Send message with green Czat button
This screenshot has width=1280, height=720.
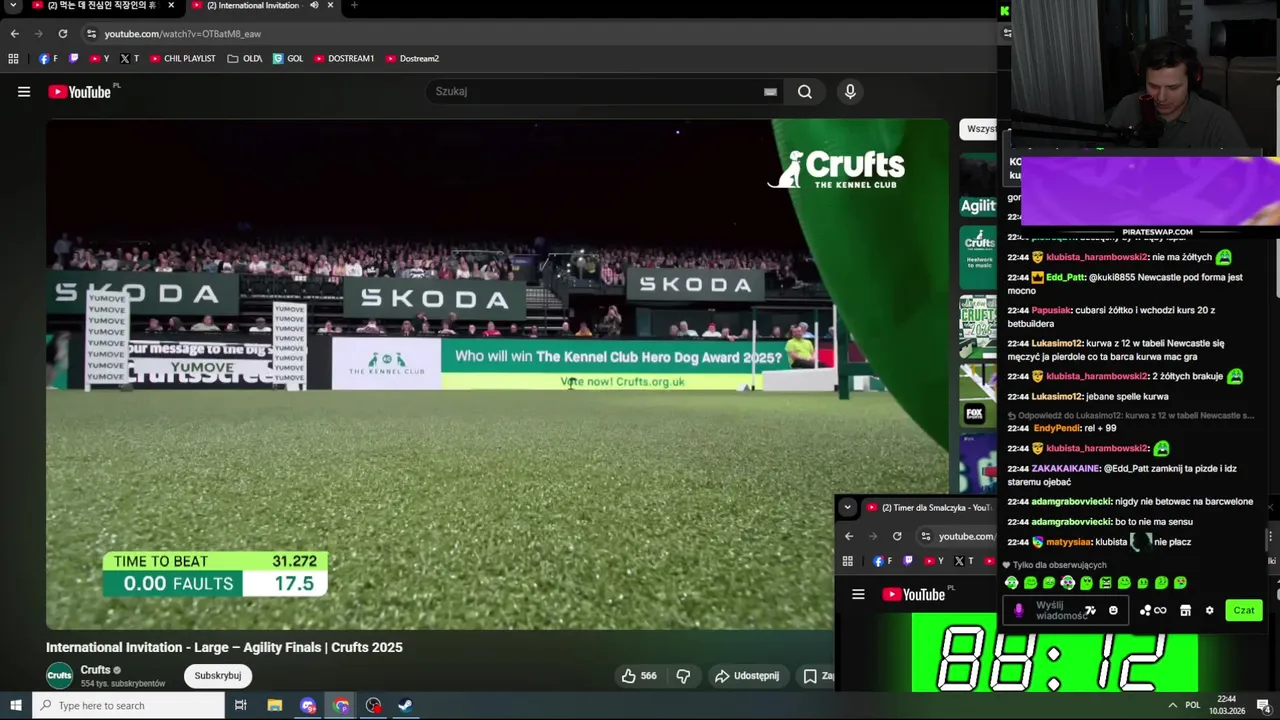coord(1244,610)
